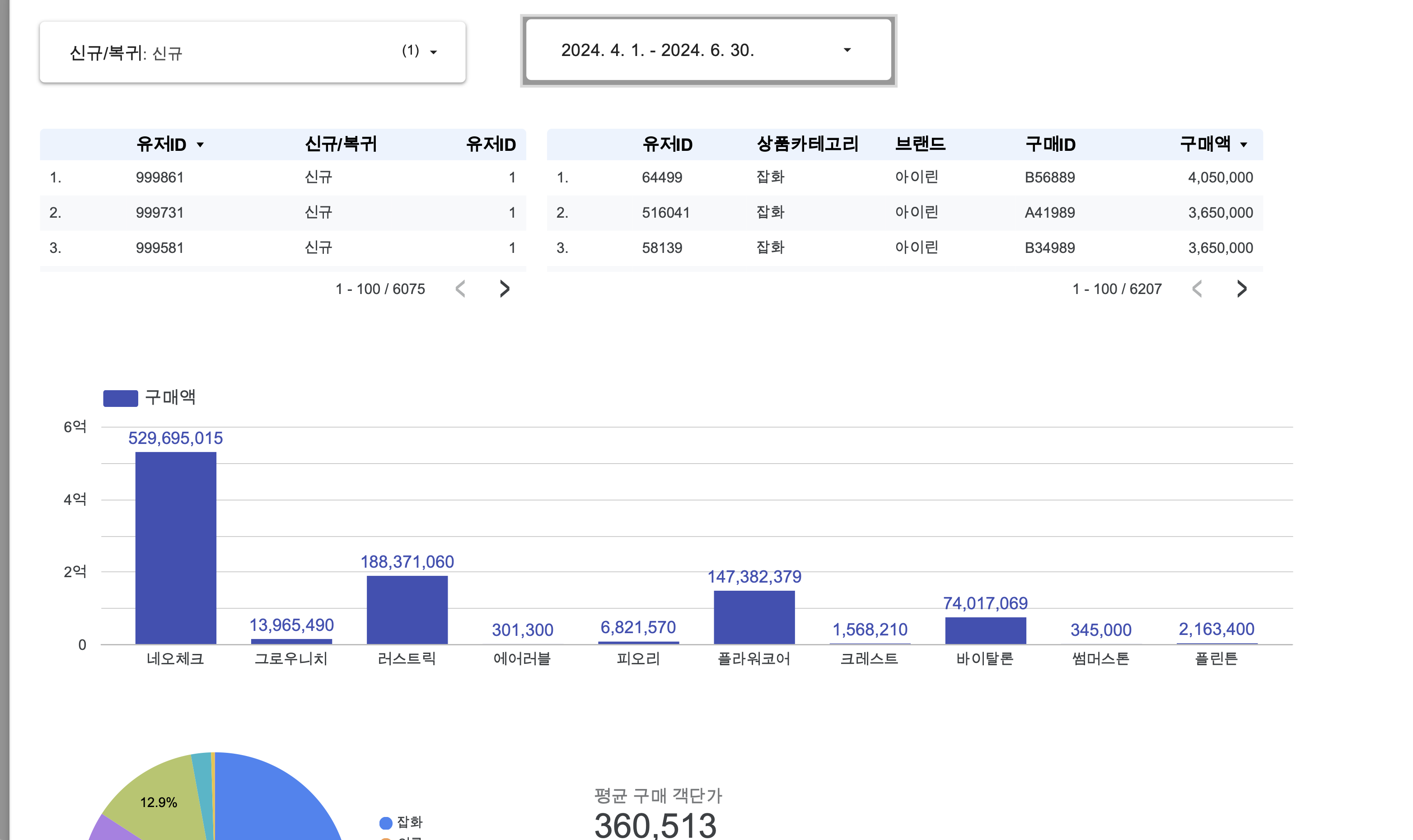This screenshot has width=1413, height=840.
Task: Click the 바이탈론 bar in the chart
Action: (986, 630)
